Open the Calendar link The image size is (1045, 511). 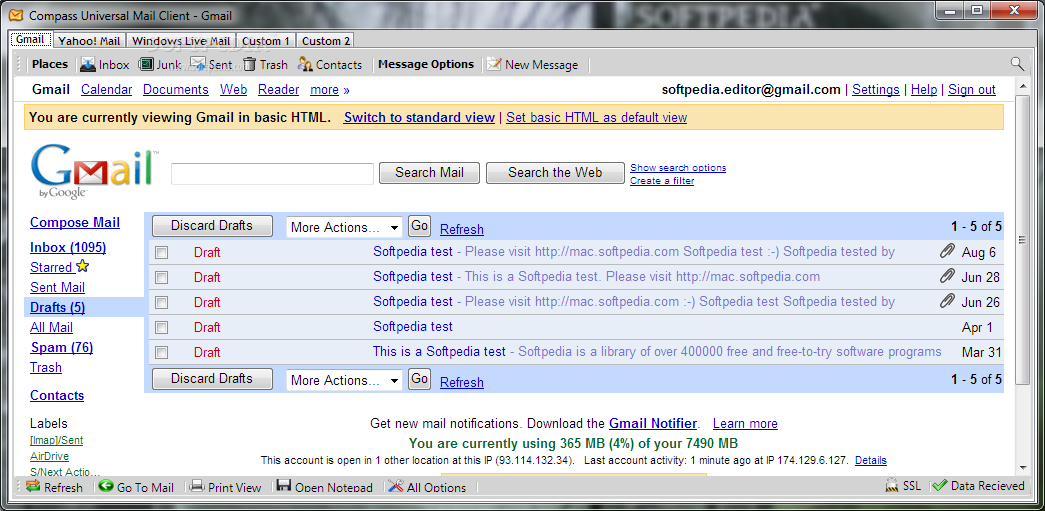107,89
